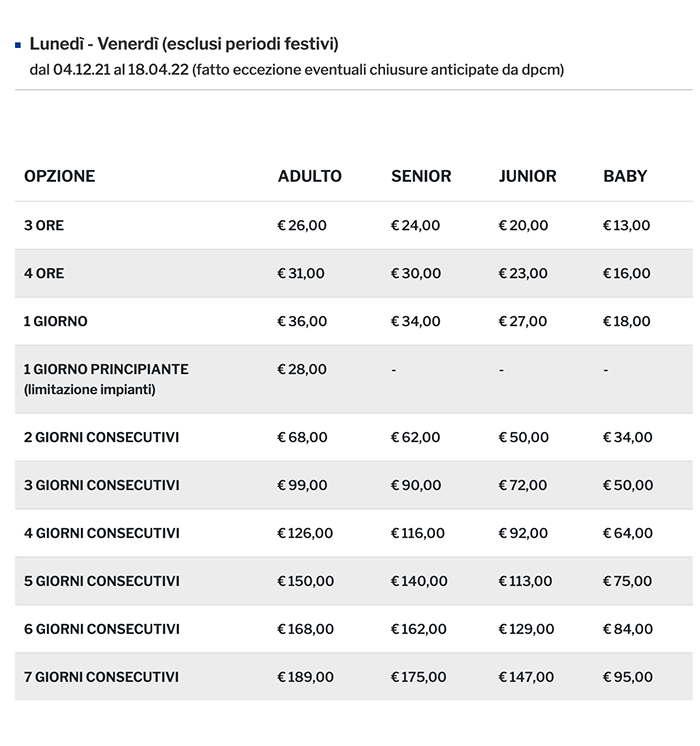Click the 4 ORE adult price € 31,00
The image size is (700, 746).
tap(301, 273)
